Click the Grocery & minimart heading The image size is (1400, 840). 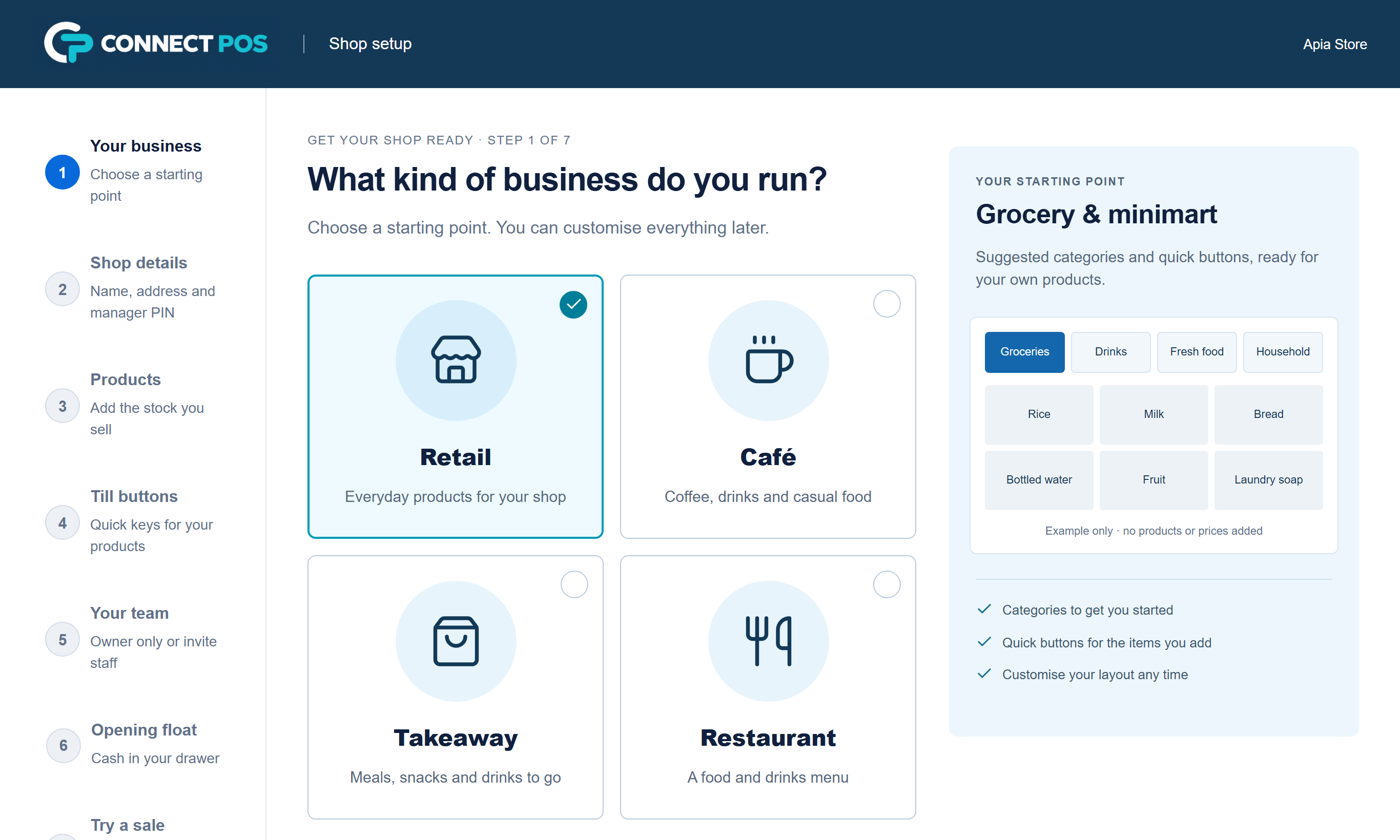1096,215
